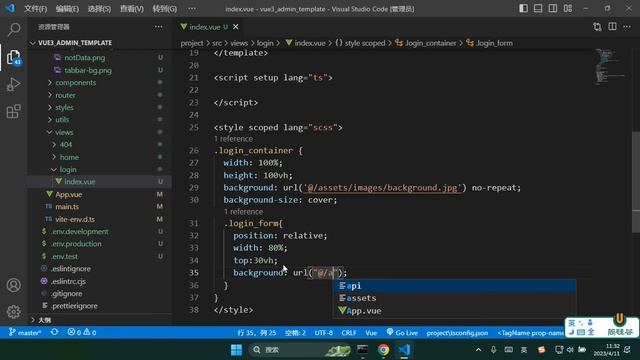Click the VS Code logo icon
This screenshot has height=360, width=640.
pyautogui.click(x=10, y=8)
